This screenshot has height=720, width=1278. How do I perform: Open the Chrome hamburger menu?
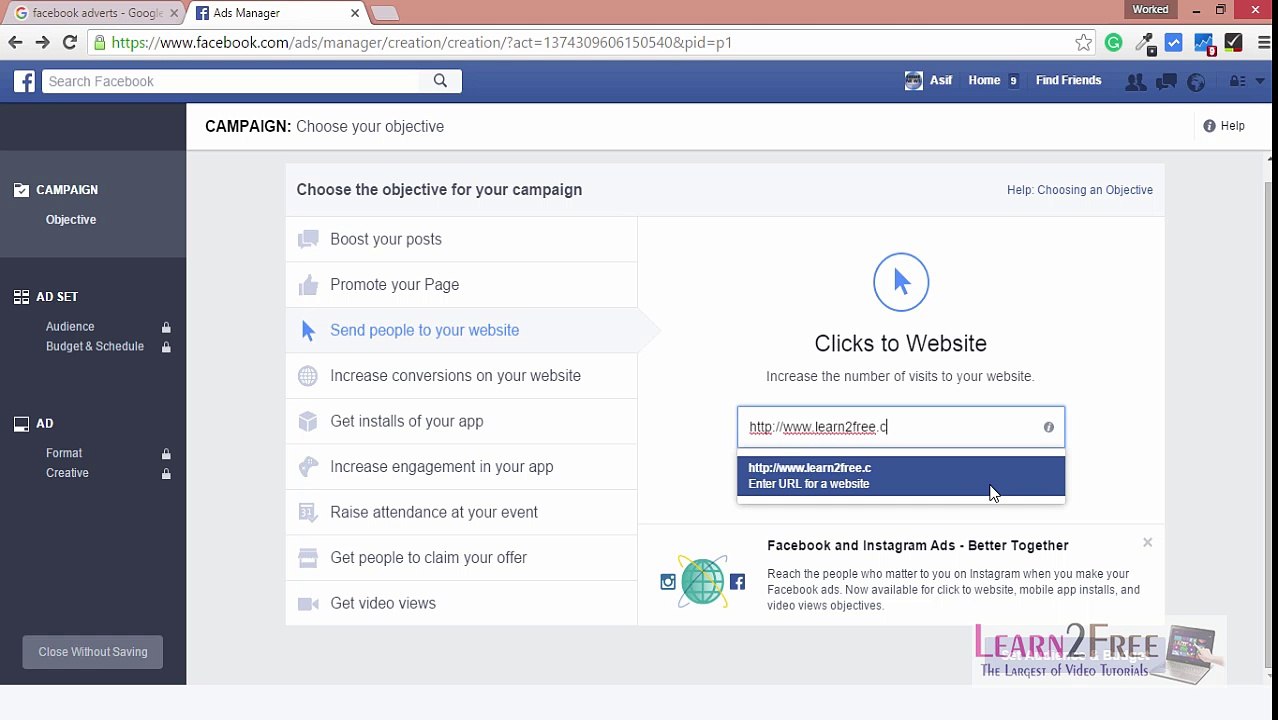[1263, 43]
